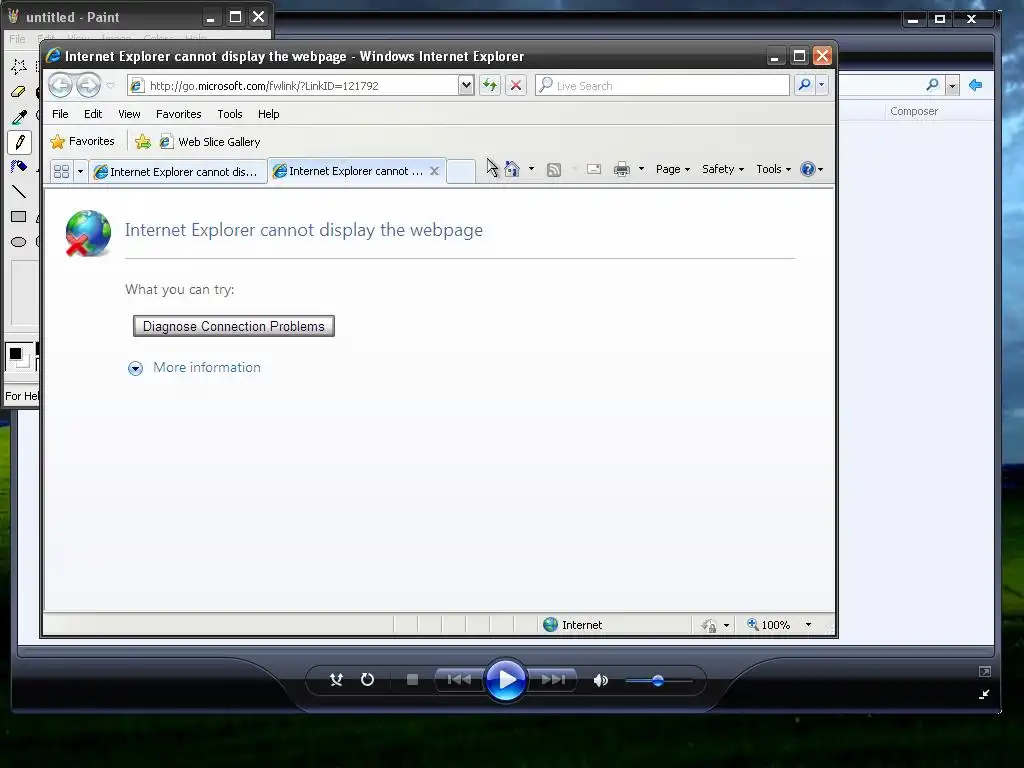The height and width of the screenshot is (768, 1024).
Task: Open the Favorites menu in menu bar
Action: click(x=178, y=114)
